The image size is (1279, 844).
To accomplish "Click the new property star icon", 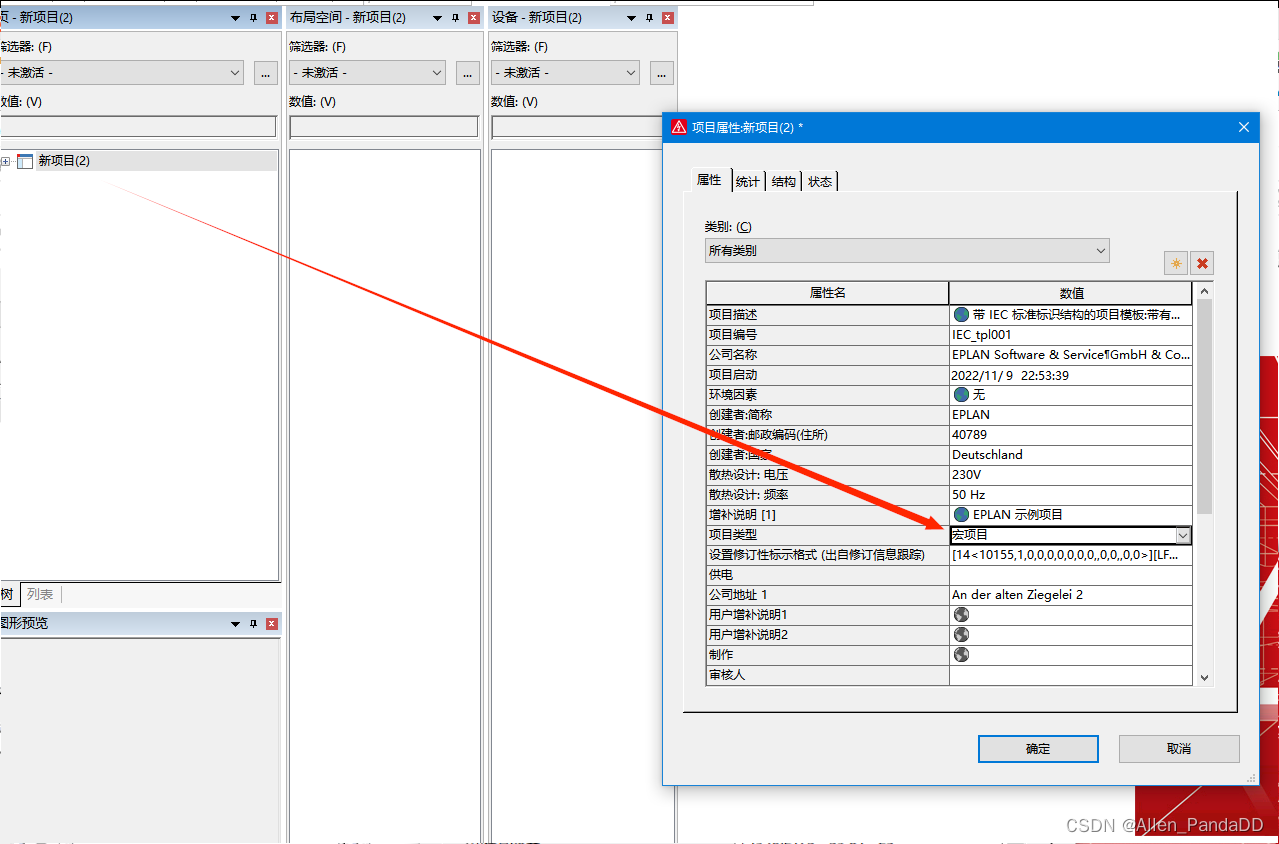I will point(1176,263).
